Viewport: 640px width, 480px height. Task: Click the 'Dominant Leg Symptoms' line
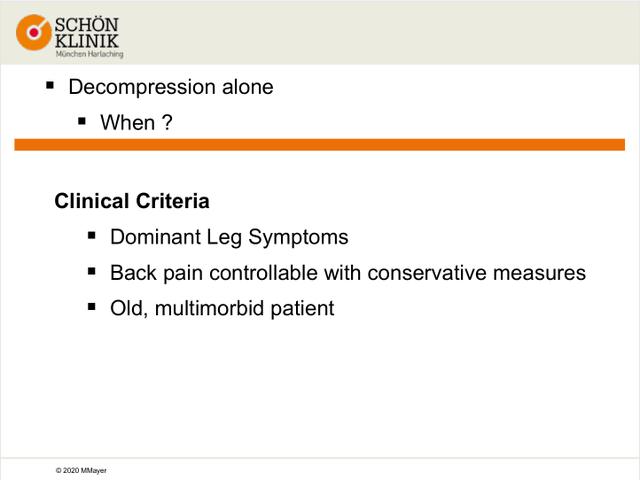click(x=229, y=237)
